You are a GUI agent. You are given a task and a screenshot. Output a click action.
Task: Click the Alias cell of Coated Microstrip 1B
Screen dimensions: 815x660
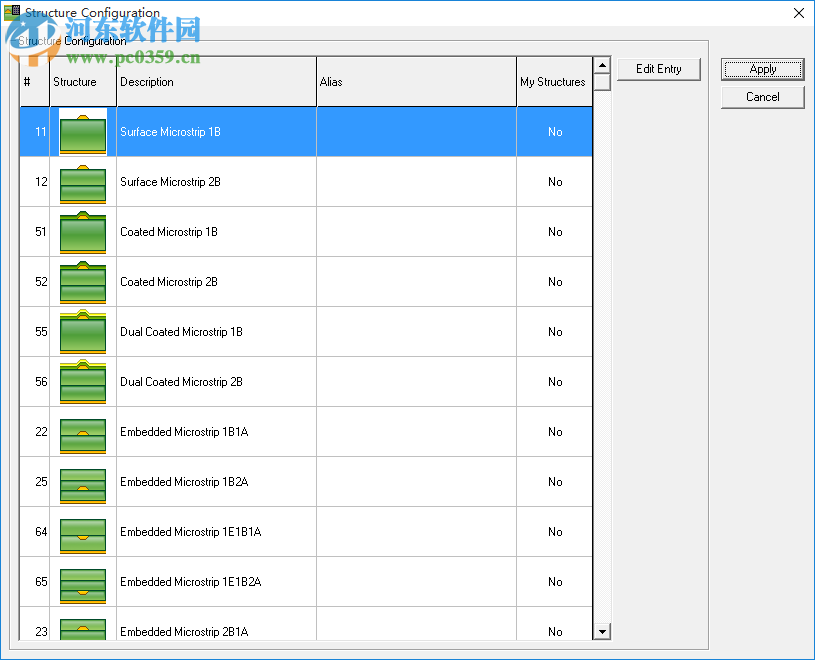click(416, 232)
